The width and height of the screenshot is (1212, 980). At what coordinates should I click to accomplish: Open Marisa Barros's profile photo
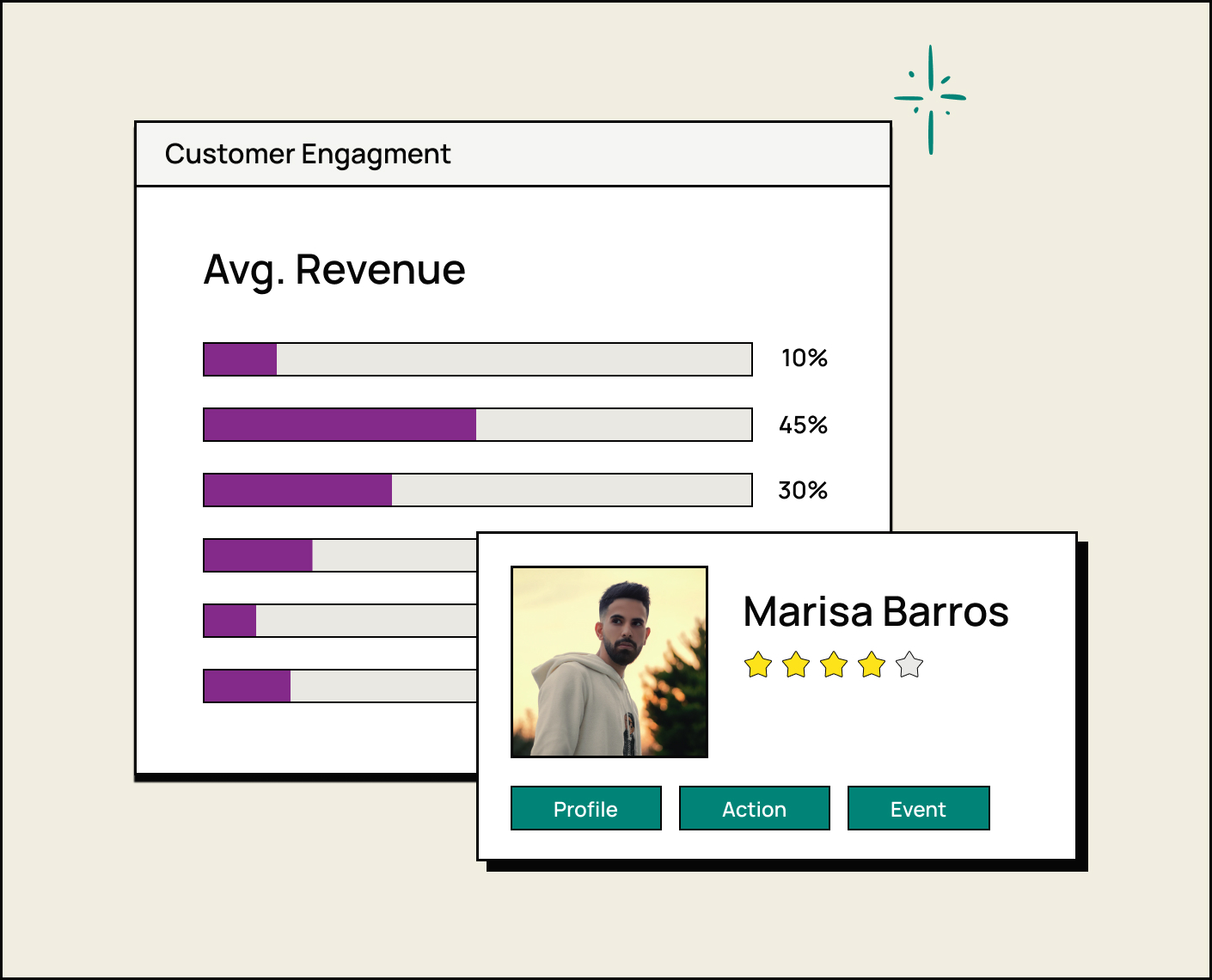coord(609,662)
